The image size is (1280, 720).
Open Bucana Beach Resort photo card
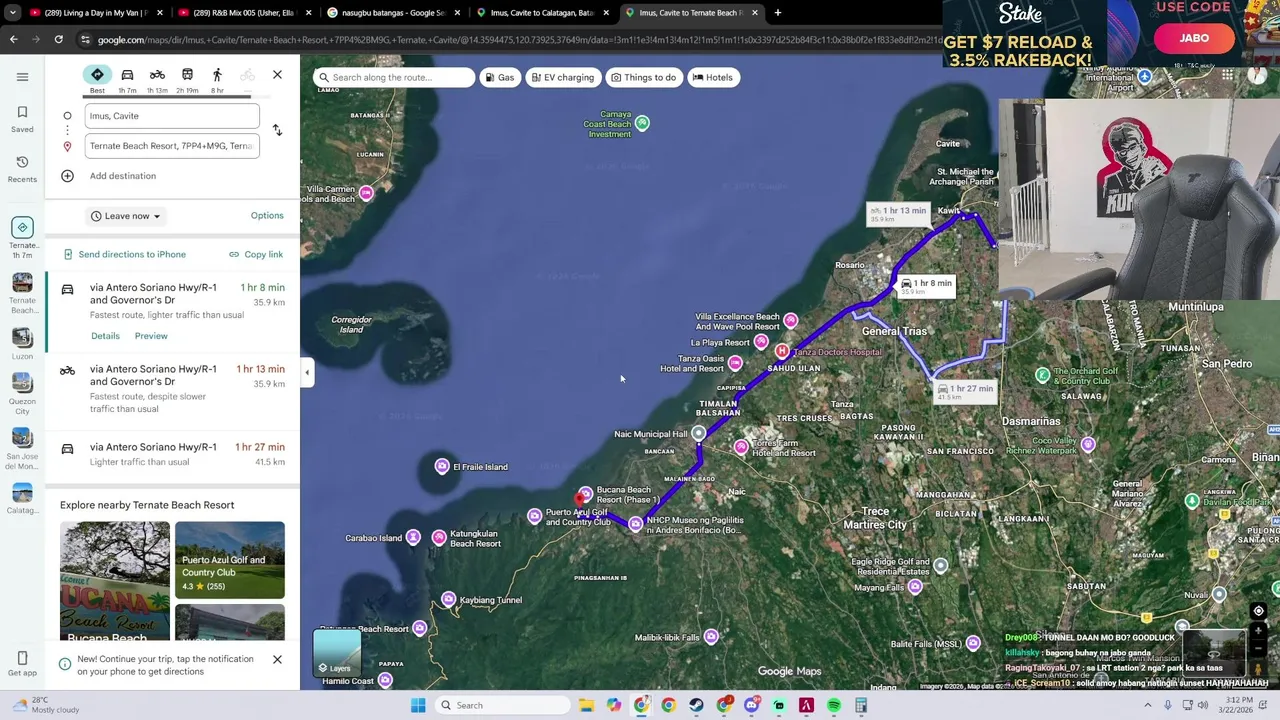(115, 581)
